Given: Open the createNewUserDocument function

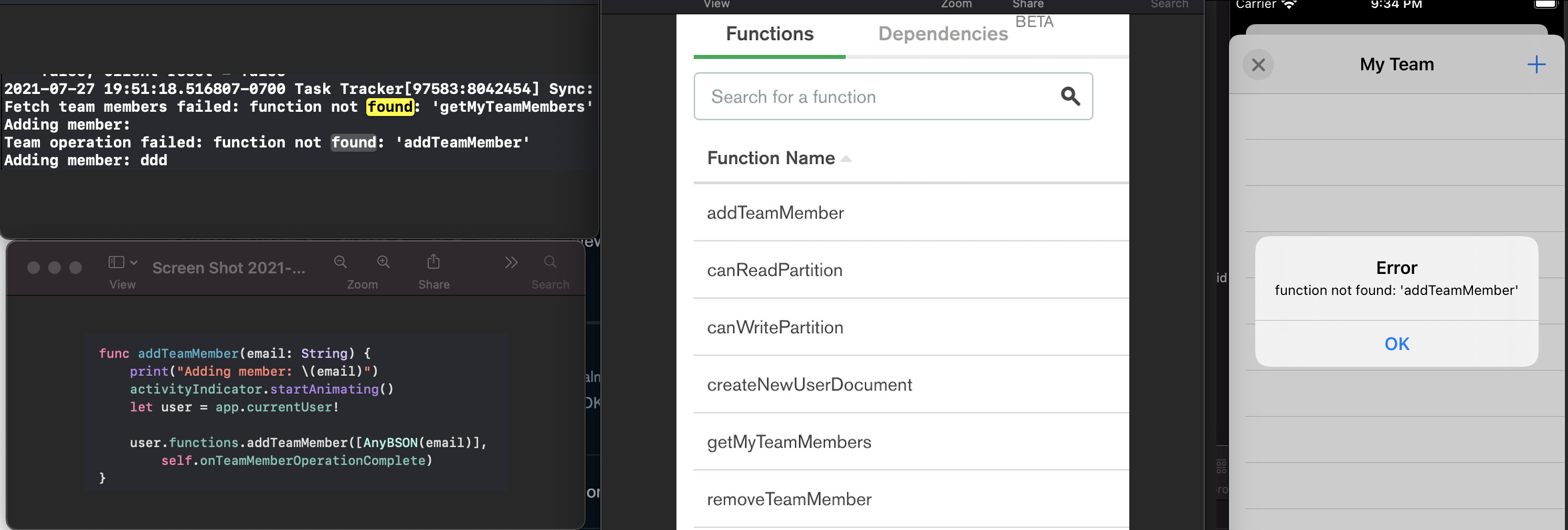Looking at the screenshot, I should click(x=809, y=385).
